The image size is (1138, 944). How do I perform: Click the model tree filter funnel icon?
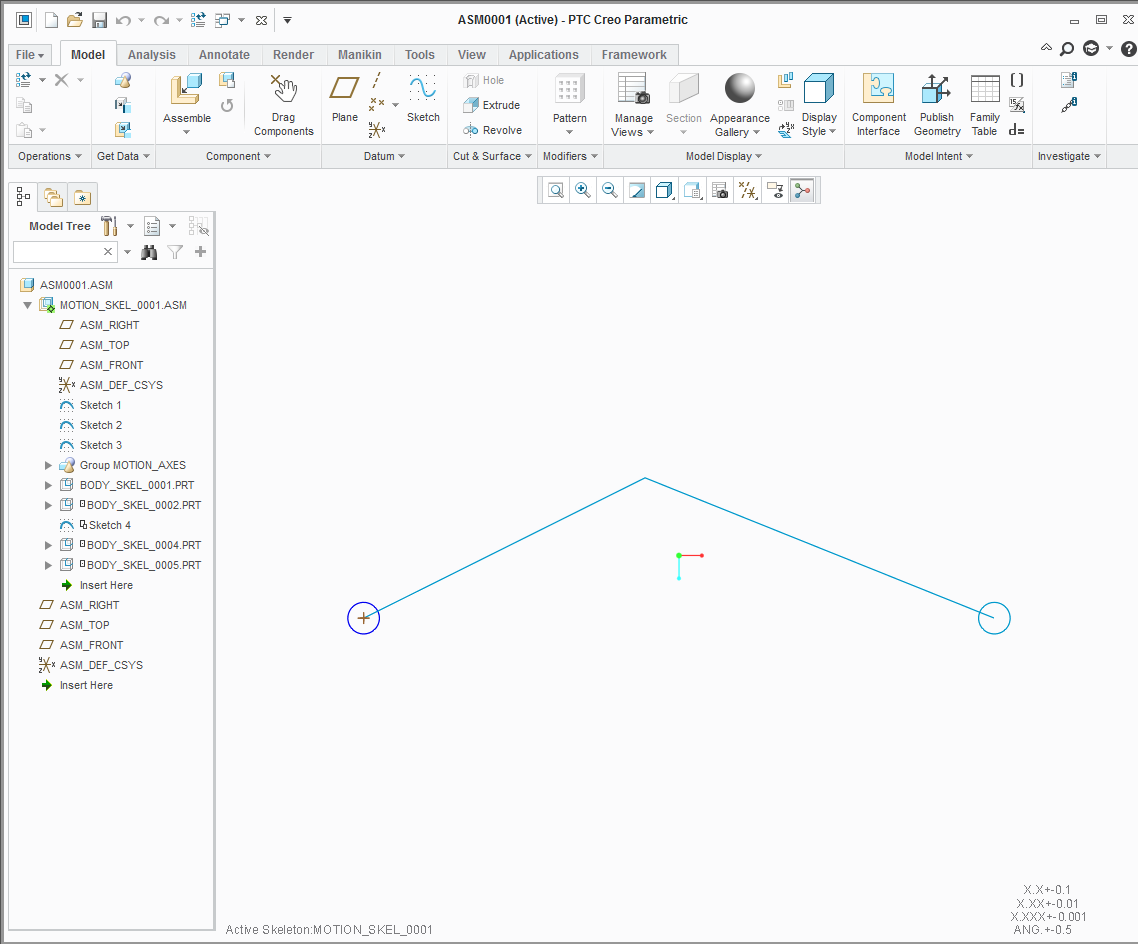[175, 252]
